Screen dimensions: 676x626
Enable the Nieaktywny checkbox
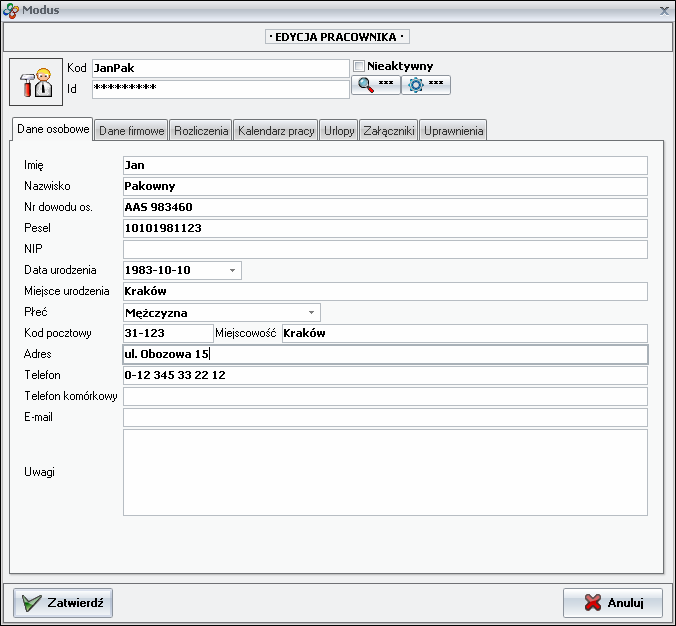359,66
